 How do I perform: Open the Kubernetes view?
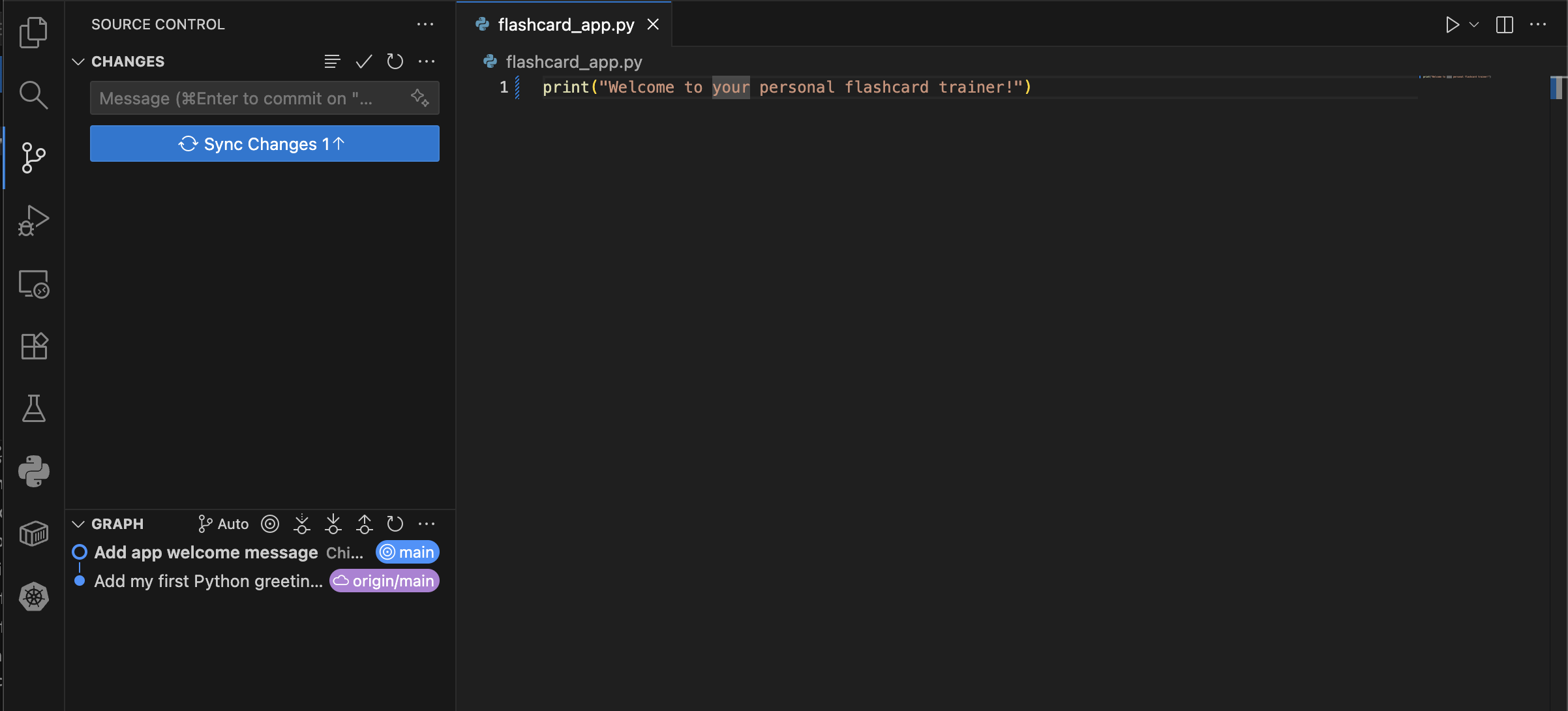click(33, 596)
